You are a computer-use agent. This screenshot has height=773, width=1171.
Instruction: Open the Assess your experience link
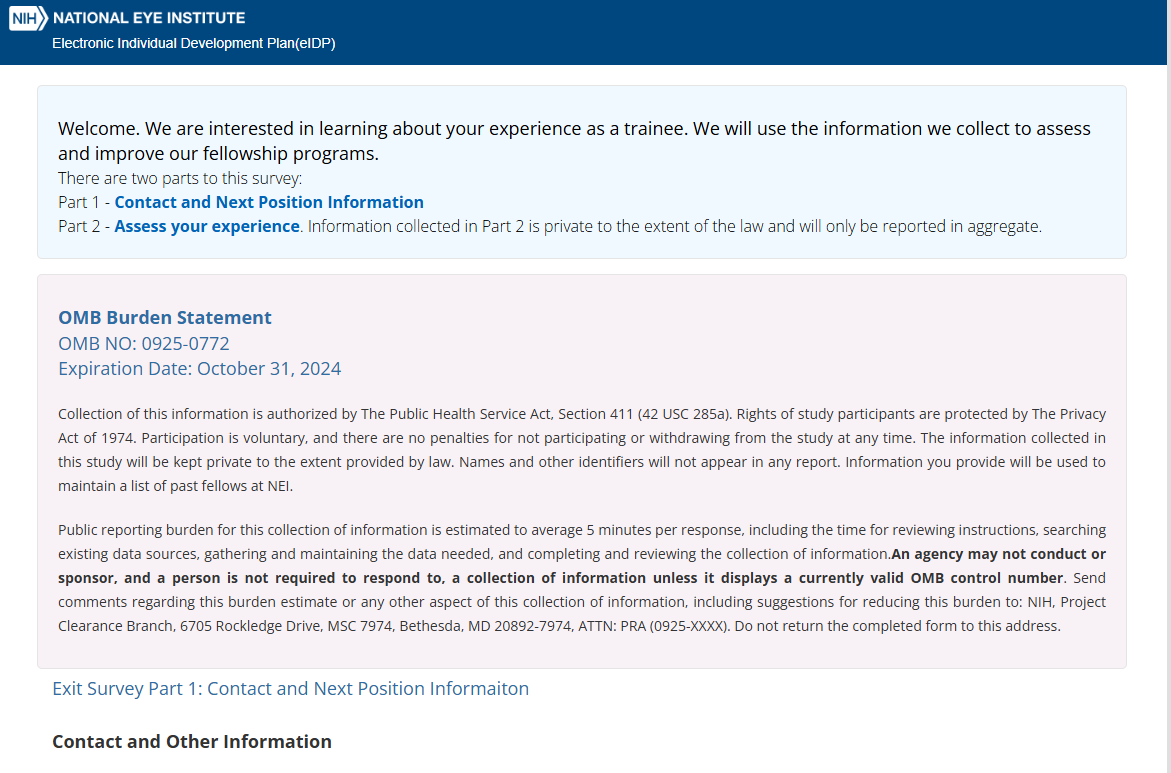point(207,226)
